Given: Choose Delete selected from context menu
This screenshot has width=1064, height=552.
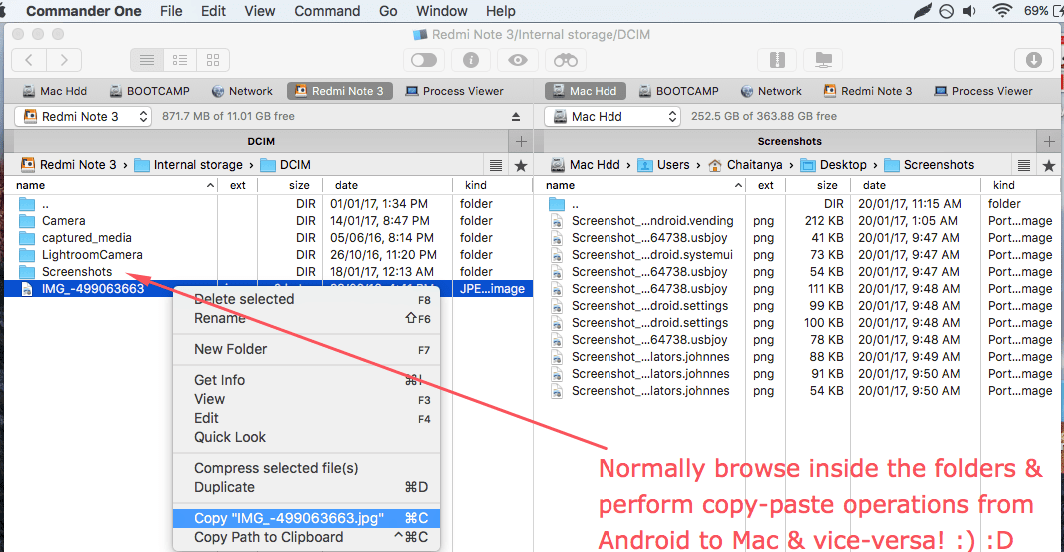Looking at the screenshot, I should click(306, 299).
